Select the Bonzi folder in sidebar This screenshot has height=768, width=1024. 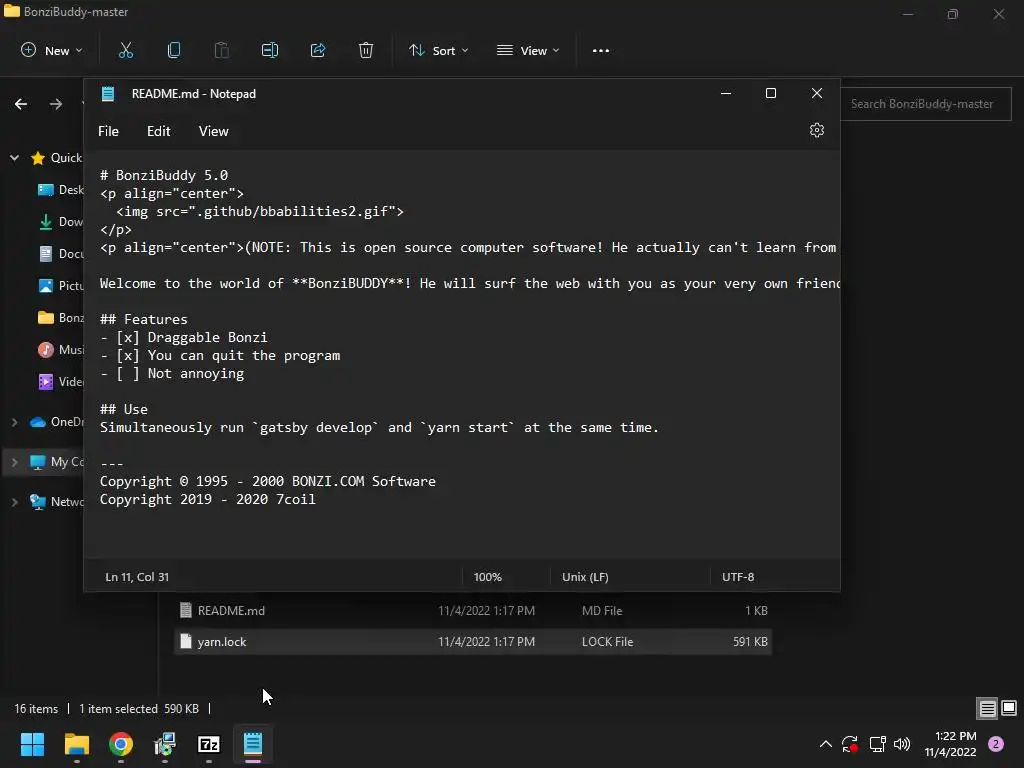(61, 318)
